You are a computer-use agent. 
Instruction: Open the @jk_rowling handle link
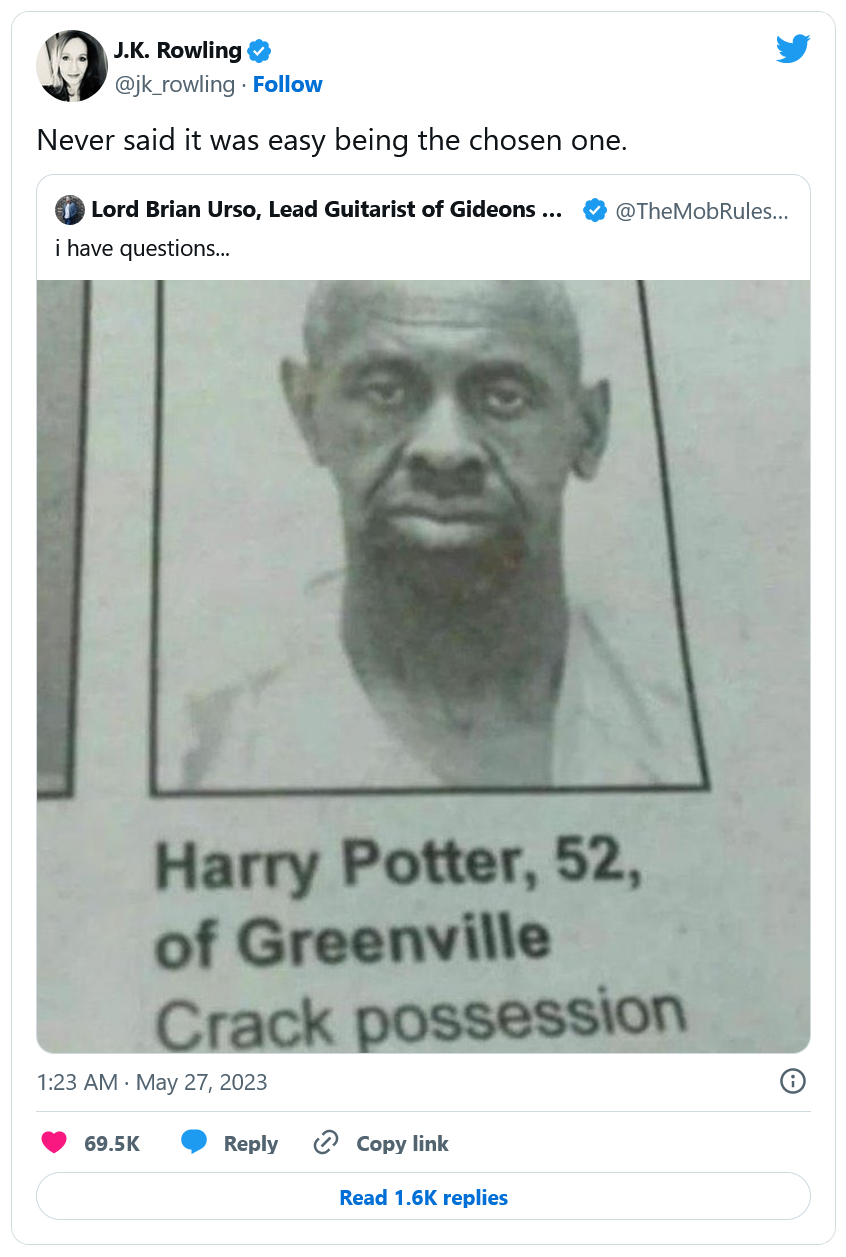click(175, 85)
